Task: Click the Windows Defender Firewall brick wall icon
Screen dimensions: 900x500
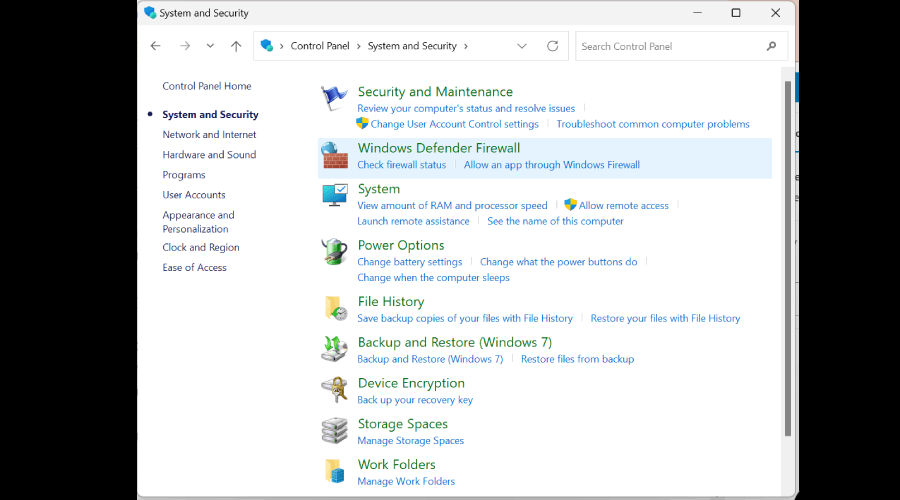Action: click(334, 155)
